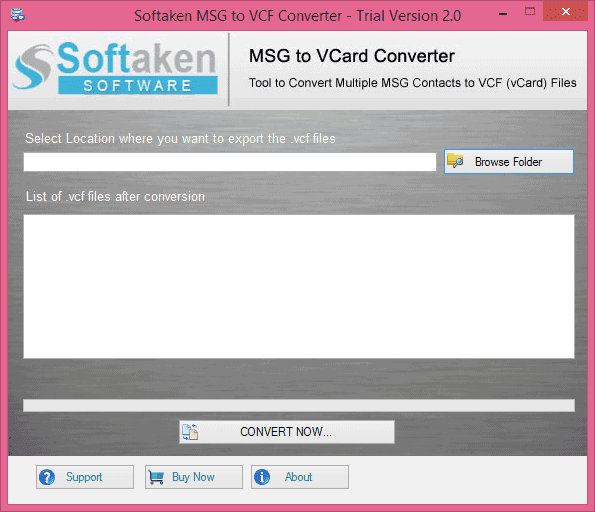Click the document conversion icon on Convert Now
Viewport: 595px width, 512px height.
click(190, 432)
